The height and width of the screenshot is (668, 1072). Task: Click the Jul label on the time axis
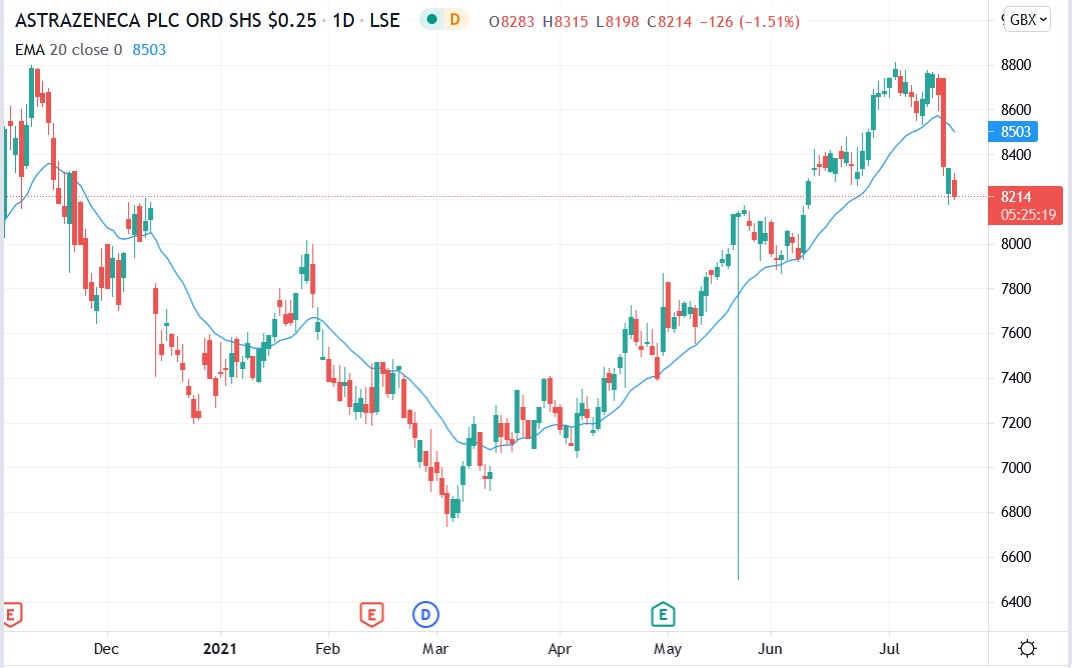(889, 648)
